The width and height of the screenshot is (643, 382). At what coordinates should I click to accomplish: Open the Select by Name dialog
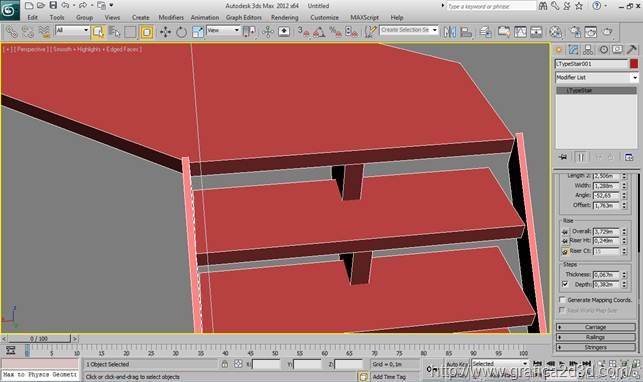[114, 32]
